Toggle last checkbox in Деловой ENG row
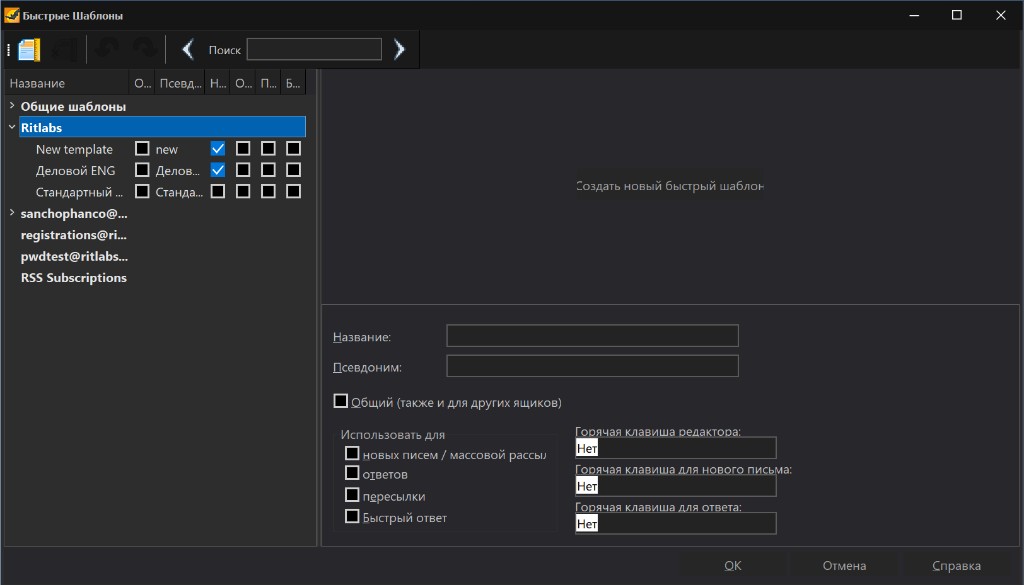 click(x=293, y=170)
